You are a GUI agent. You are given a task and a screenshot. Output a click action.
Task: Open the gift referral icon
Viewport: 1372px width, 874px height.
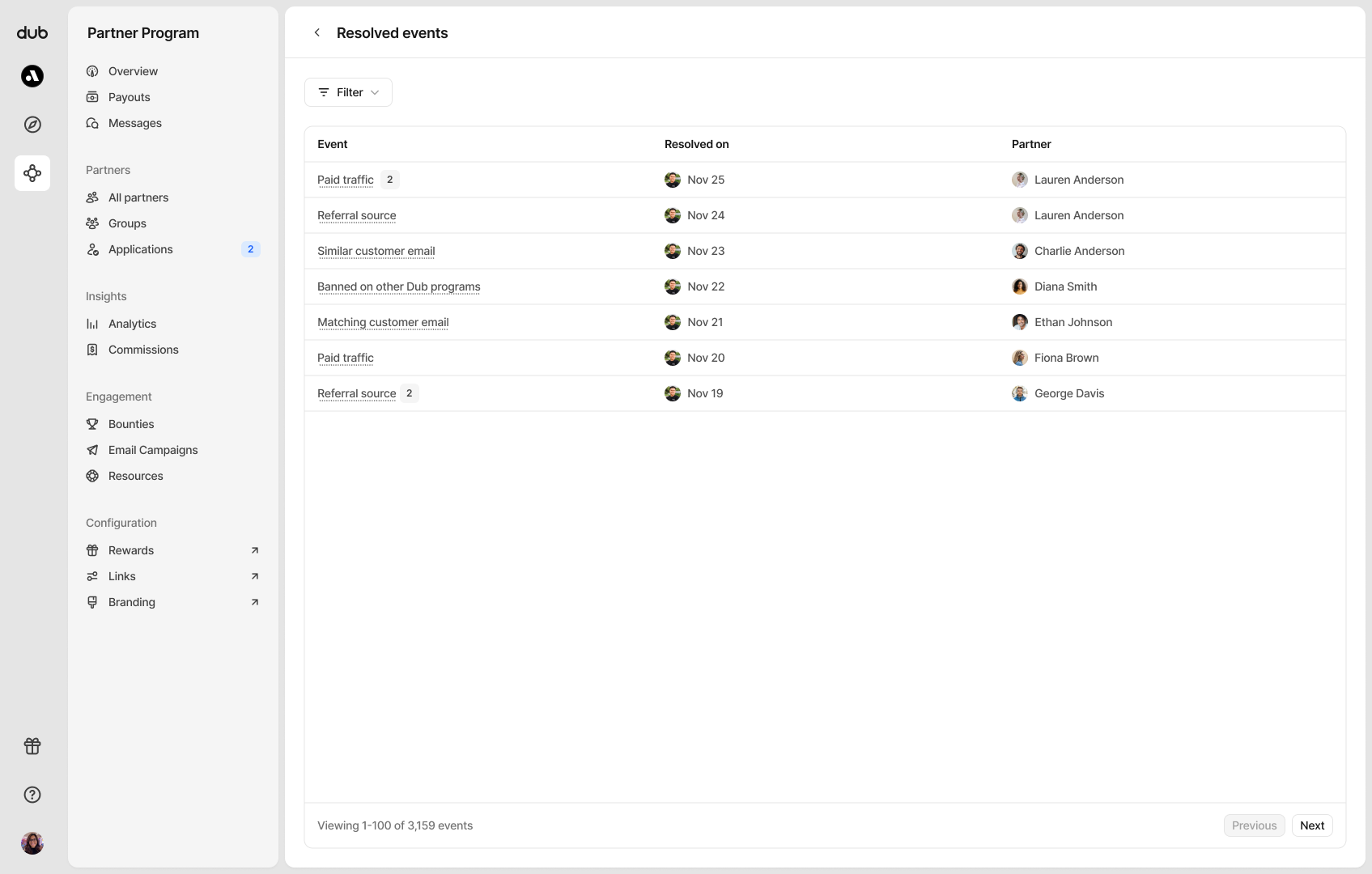[32, 746]
